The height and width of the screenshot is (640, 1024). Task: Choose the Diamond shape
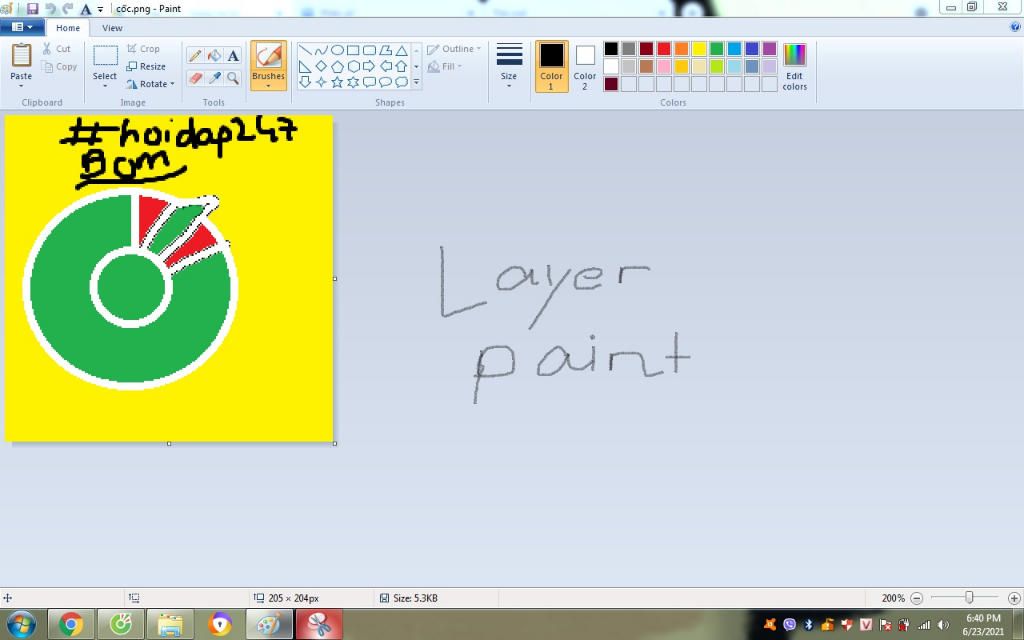(x=321, y=66)
